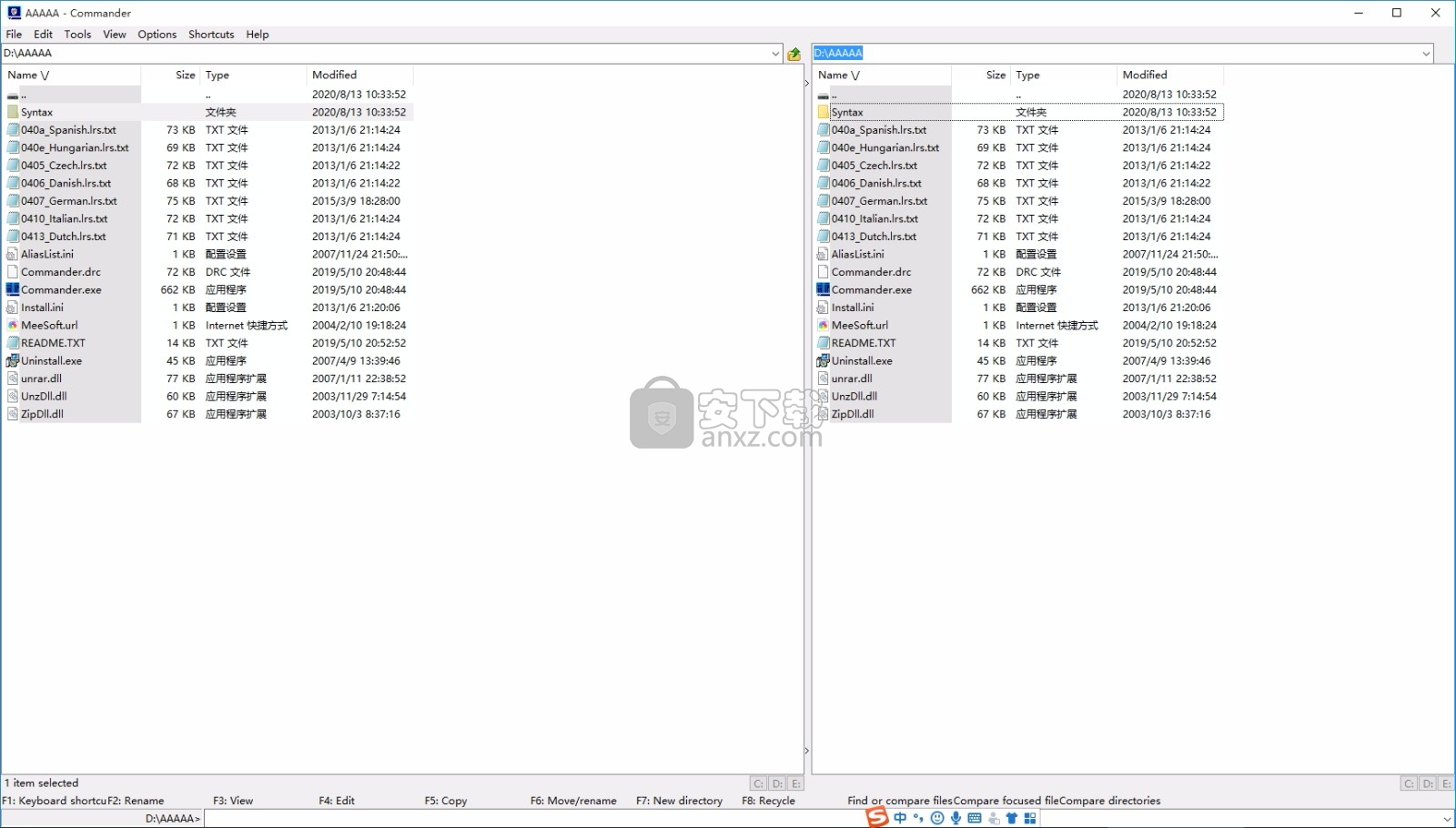This screenshot has height=828, width=1456.
Task: Click the IME soft keyboard icon
Action: (975, 818)
